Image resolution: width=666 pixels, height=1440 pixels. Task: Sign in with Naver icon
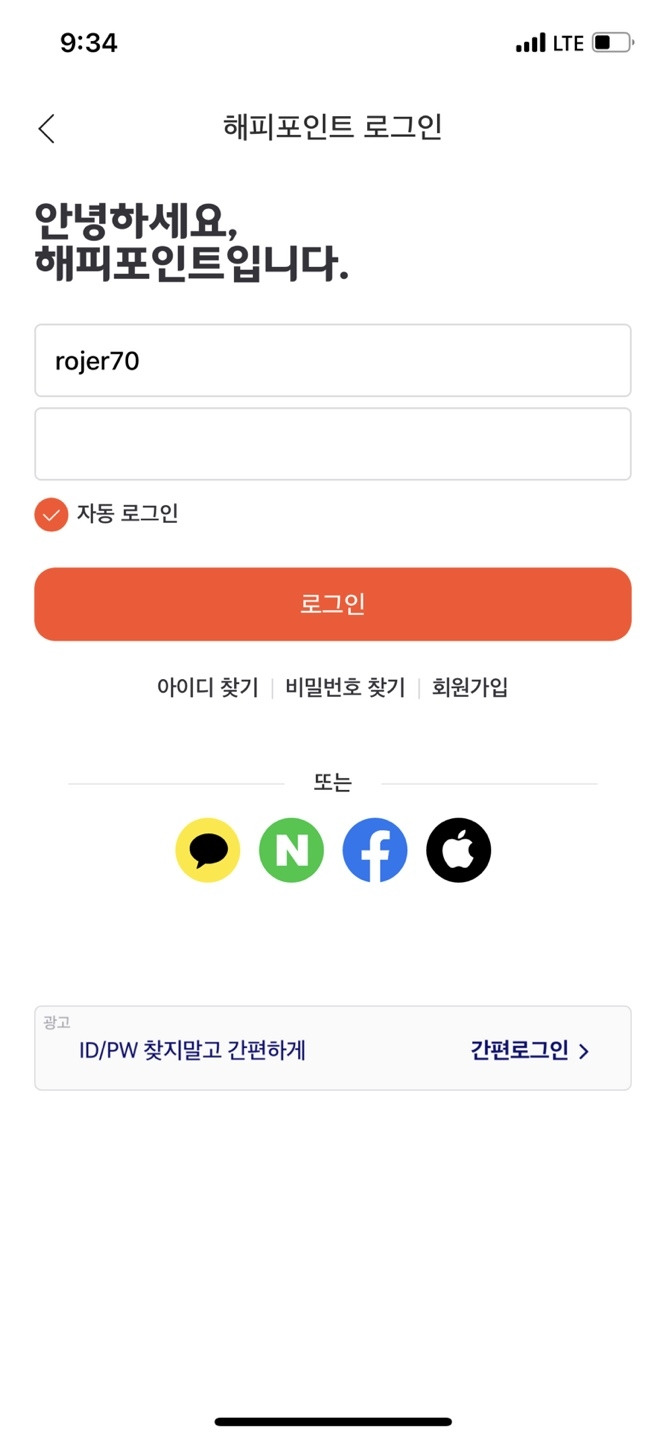point(291,850)
